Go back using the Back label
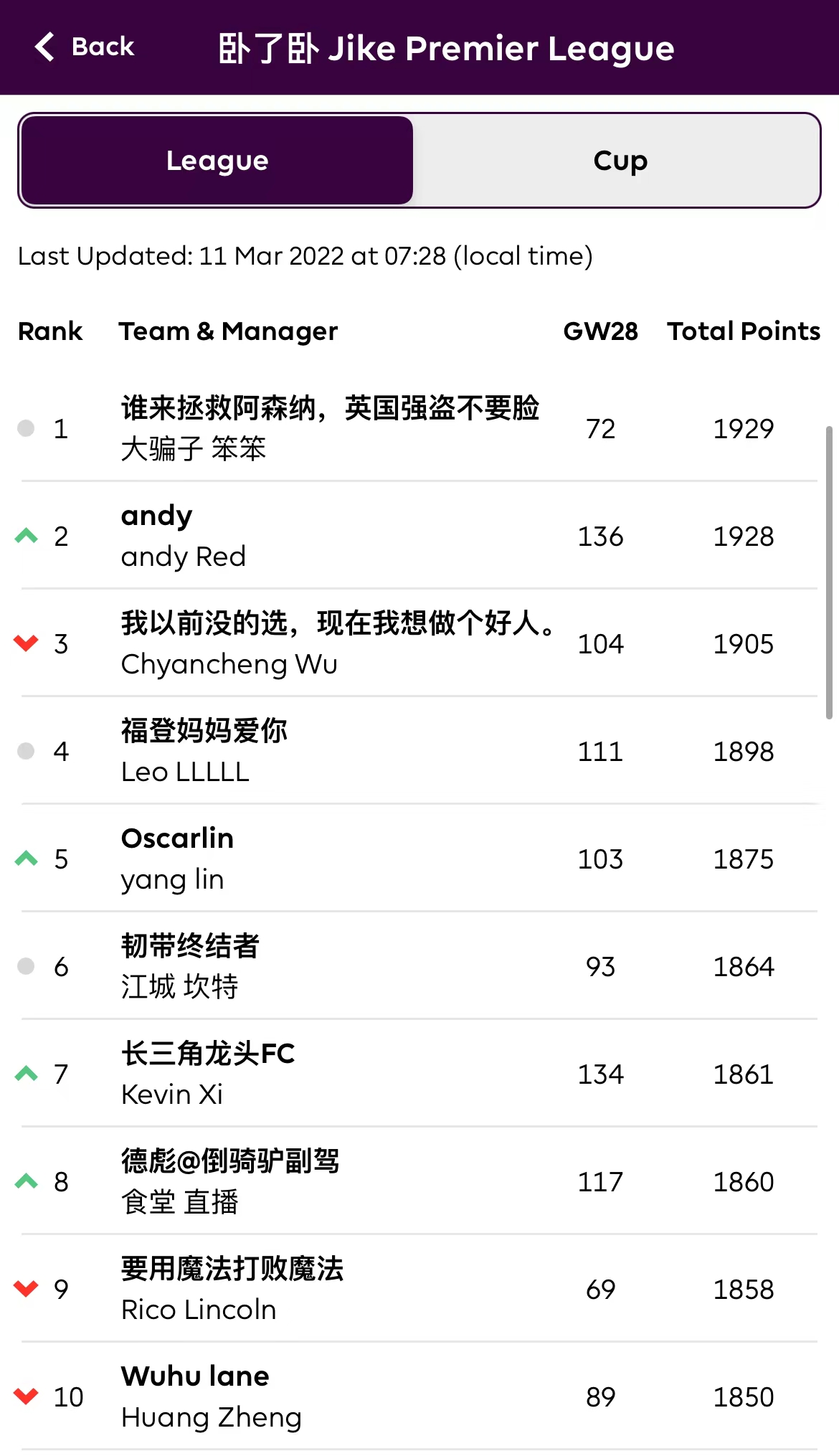This screenshot has height=1456, width=839. tap(103, 47)
